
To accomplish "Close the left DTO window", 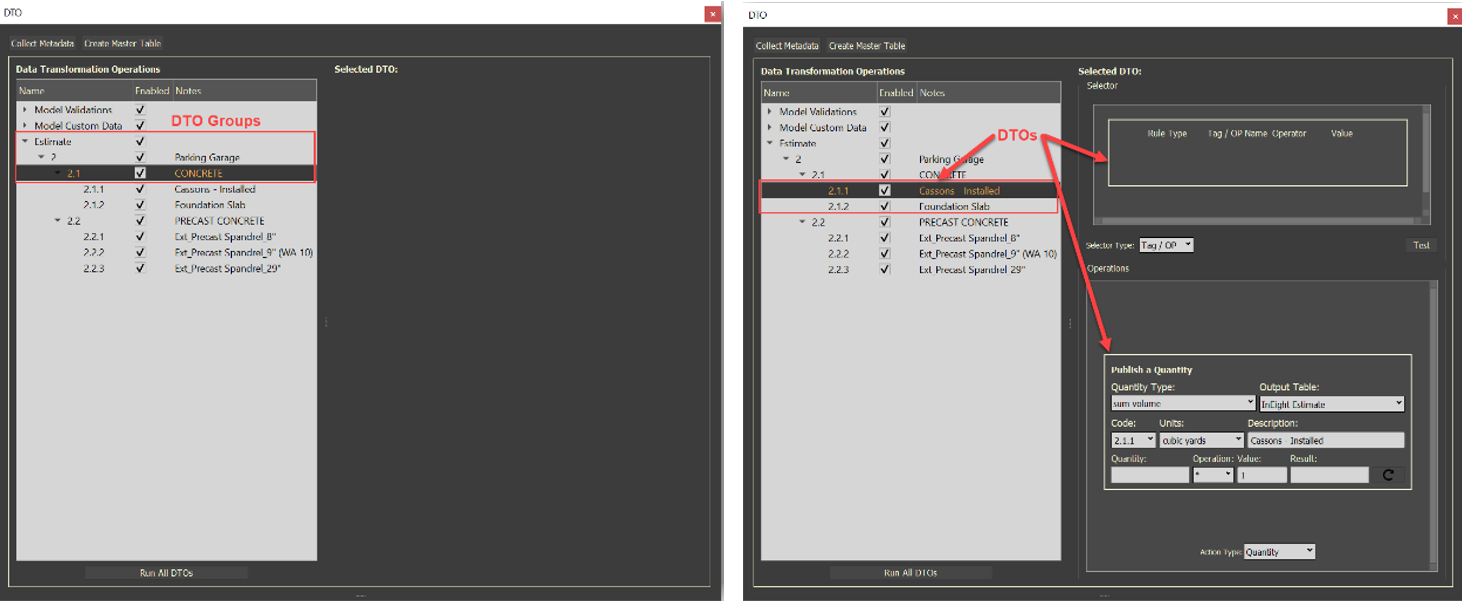I will (711, 14).
